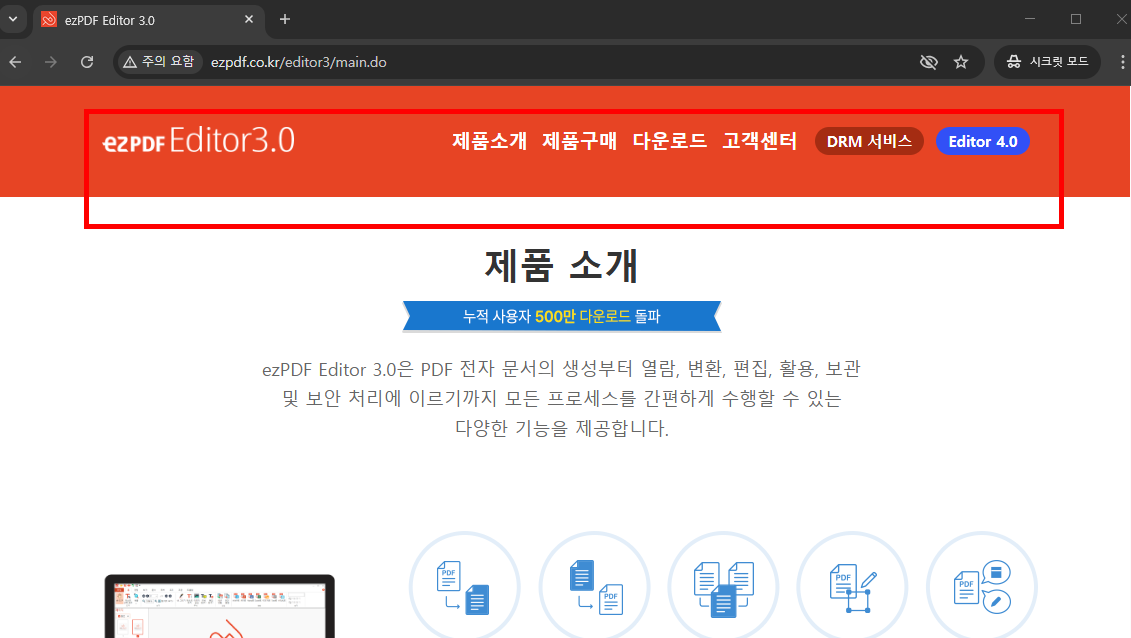1131x638 pixels.
Task: Select the PDF editing pencil icon
Action: coord(852,586)
